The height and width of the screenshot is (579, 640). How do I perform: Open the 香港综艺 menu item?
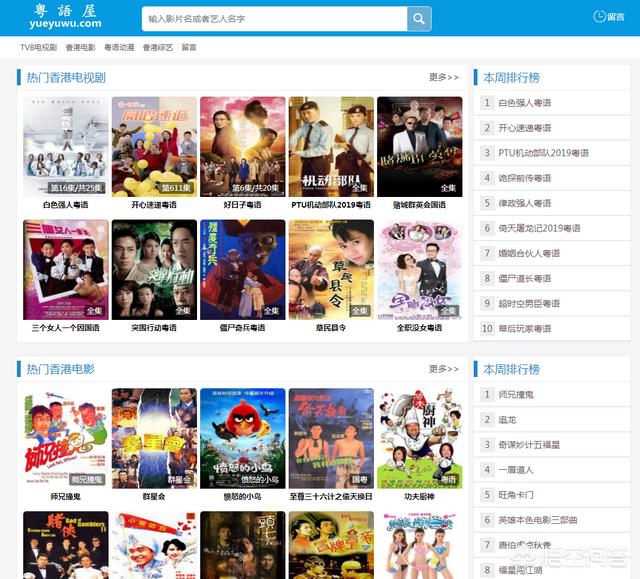158,47
